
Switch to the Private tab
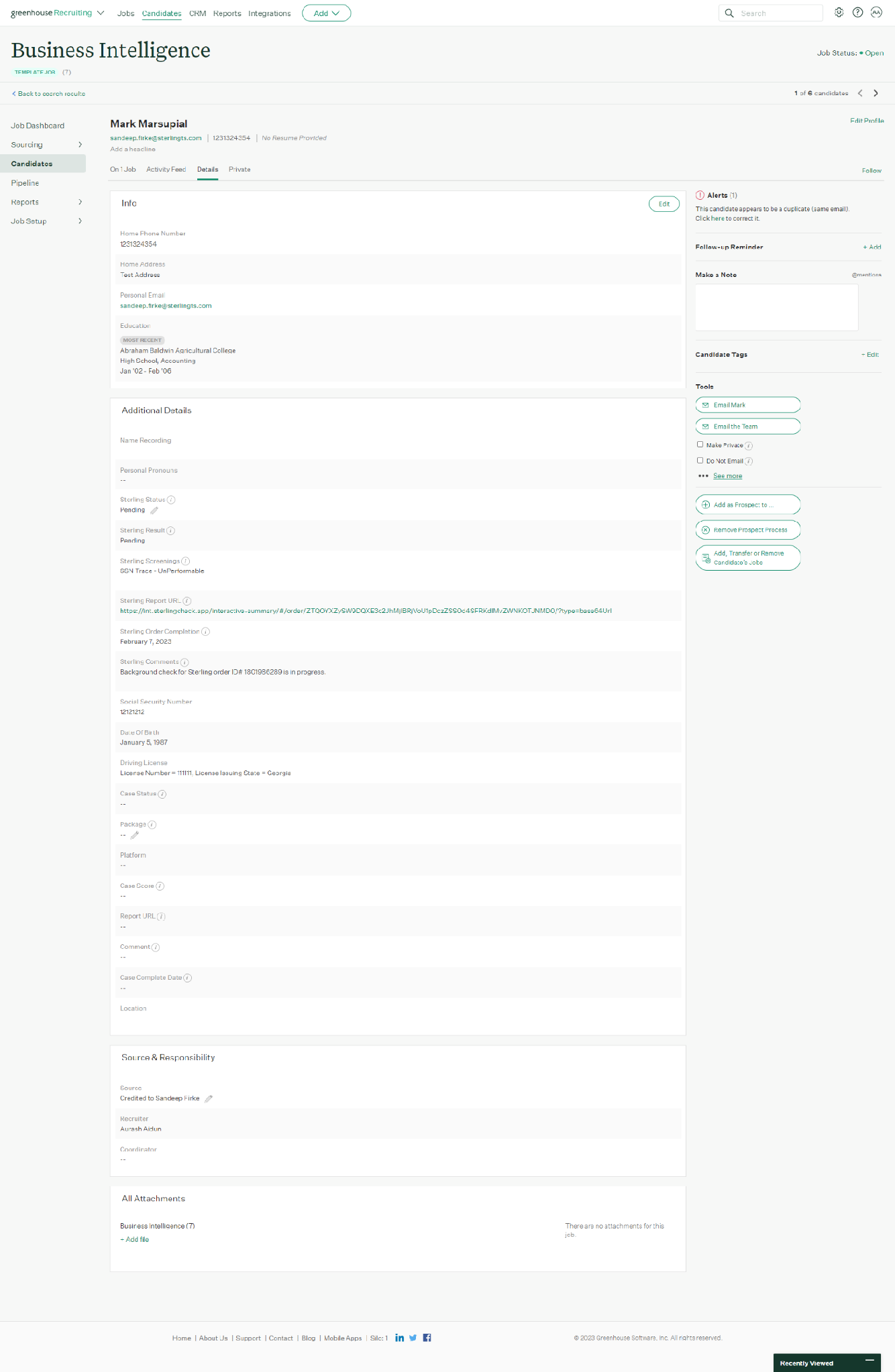(x=240, y=170)
